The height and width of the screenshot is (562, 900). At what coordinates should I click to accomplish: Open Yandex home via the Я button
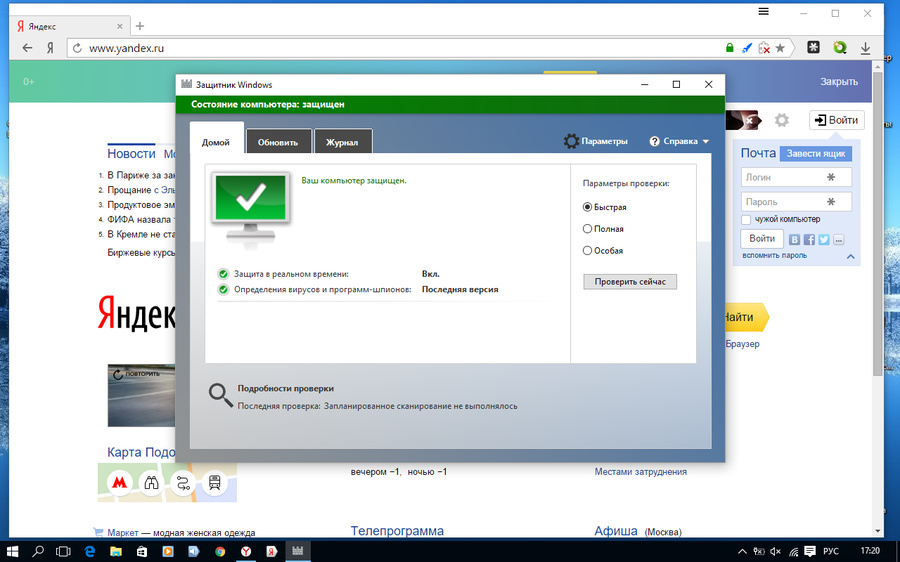click(x=50, y=48)
